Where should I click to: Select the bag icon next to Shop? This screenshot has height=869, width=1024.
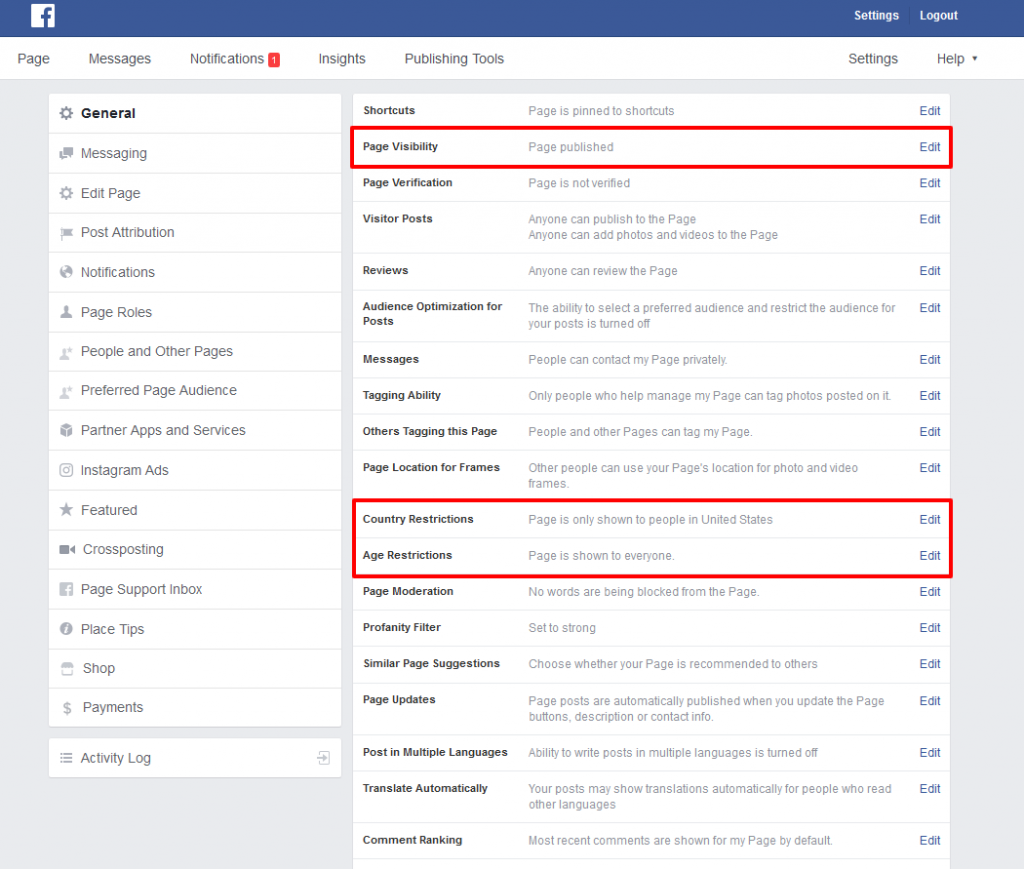pos(65,668)
